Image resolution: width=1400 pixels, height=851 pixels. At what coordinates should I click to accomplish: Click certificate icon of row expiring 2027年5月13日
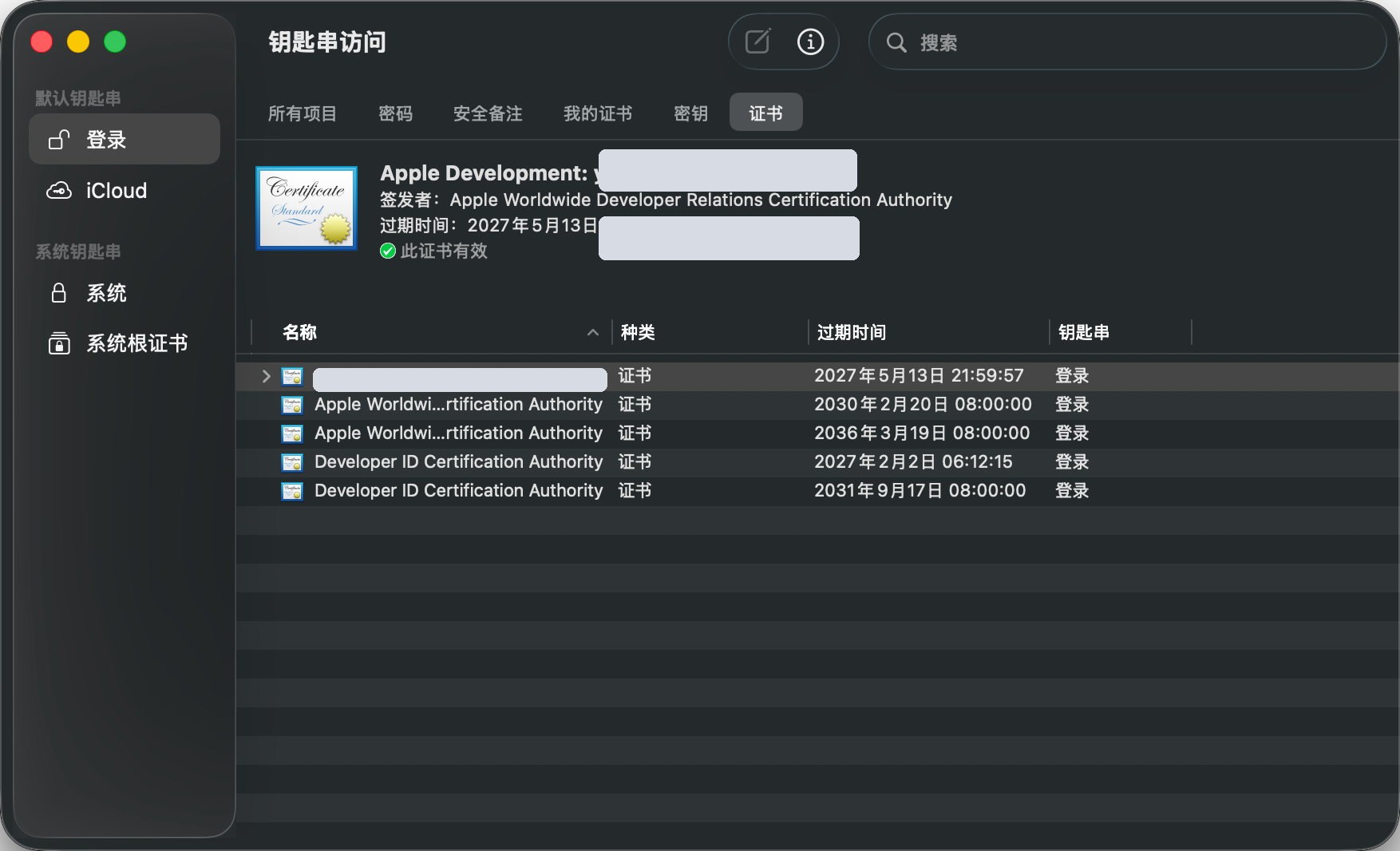292,376
